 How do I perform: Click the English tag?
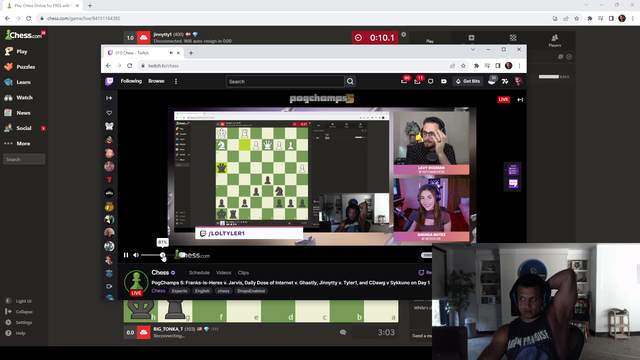[x=202, y=291]
